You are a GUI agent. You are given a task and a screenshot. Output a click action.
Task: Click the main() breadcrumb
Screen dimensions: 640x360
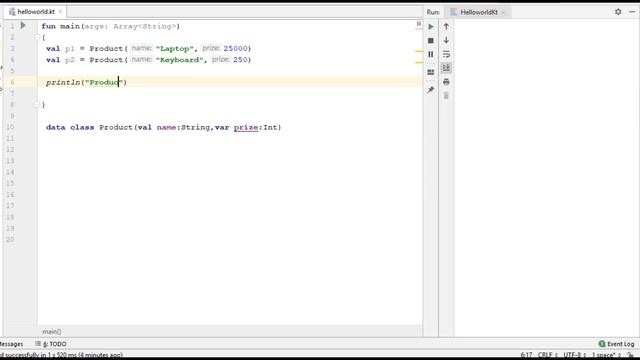51,332
